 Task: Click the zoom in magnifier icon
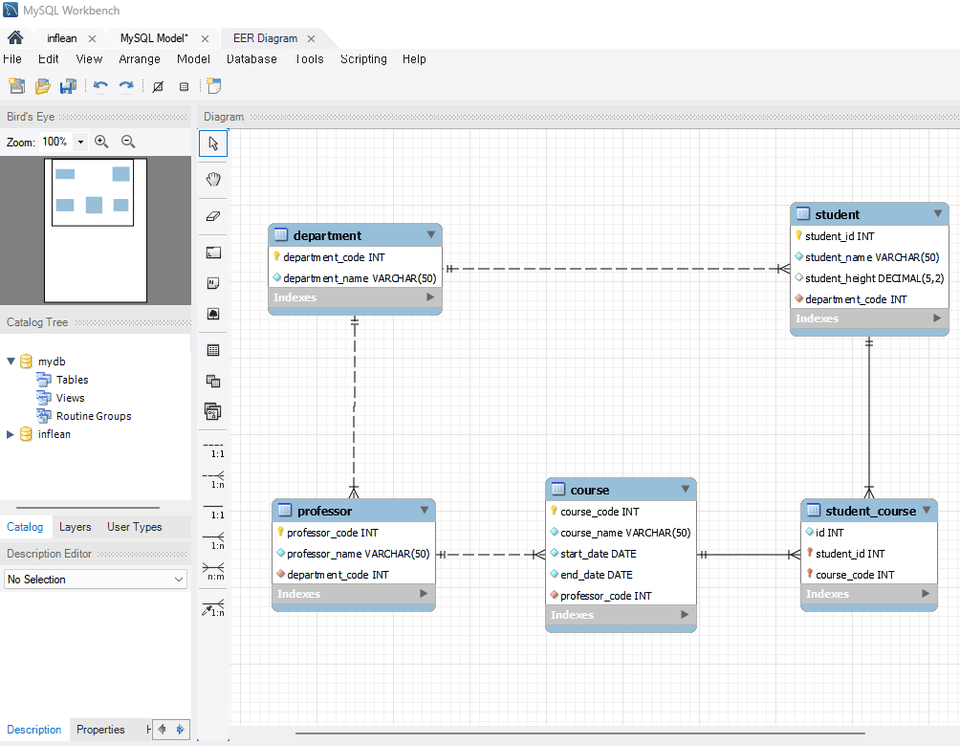click(x=101, y=142)
